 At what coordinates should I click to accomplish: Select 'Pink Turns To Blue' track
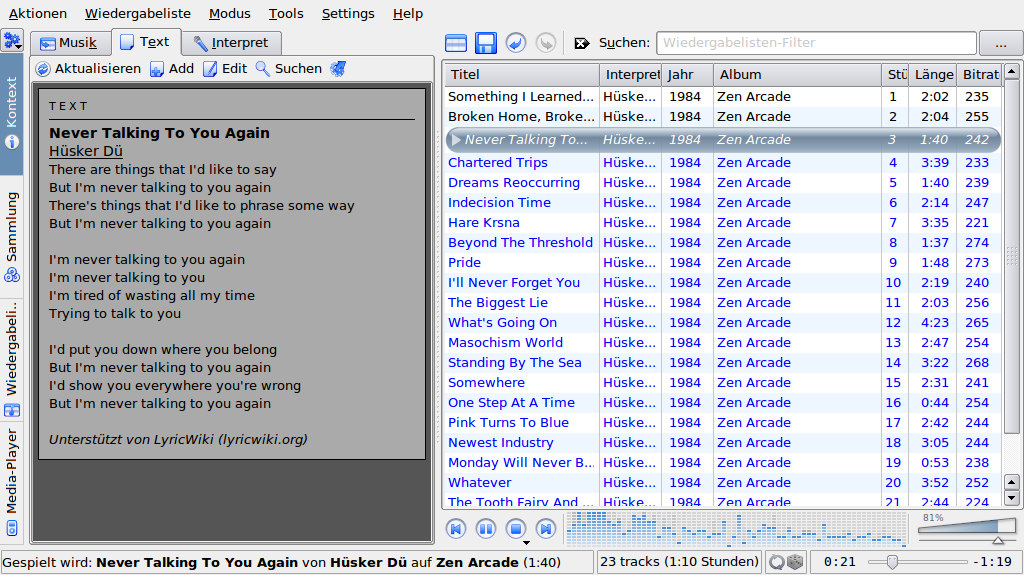pos(723,423)
